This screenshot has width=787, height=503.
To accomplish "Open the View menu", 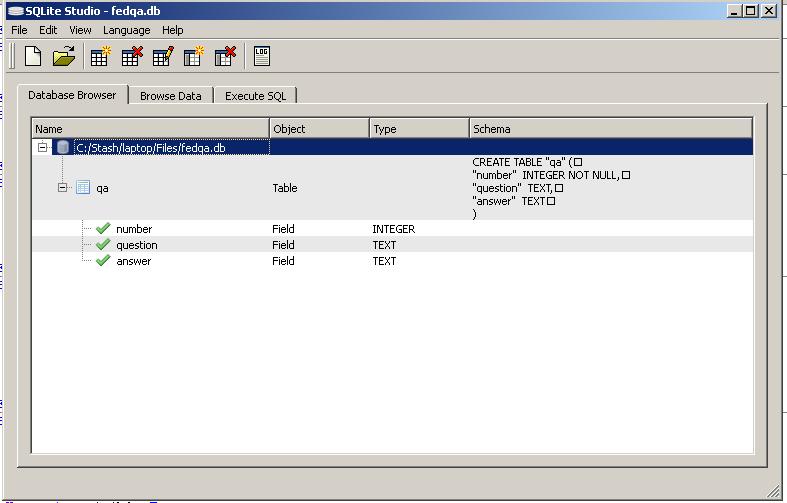I will tap(80, 30).
